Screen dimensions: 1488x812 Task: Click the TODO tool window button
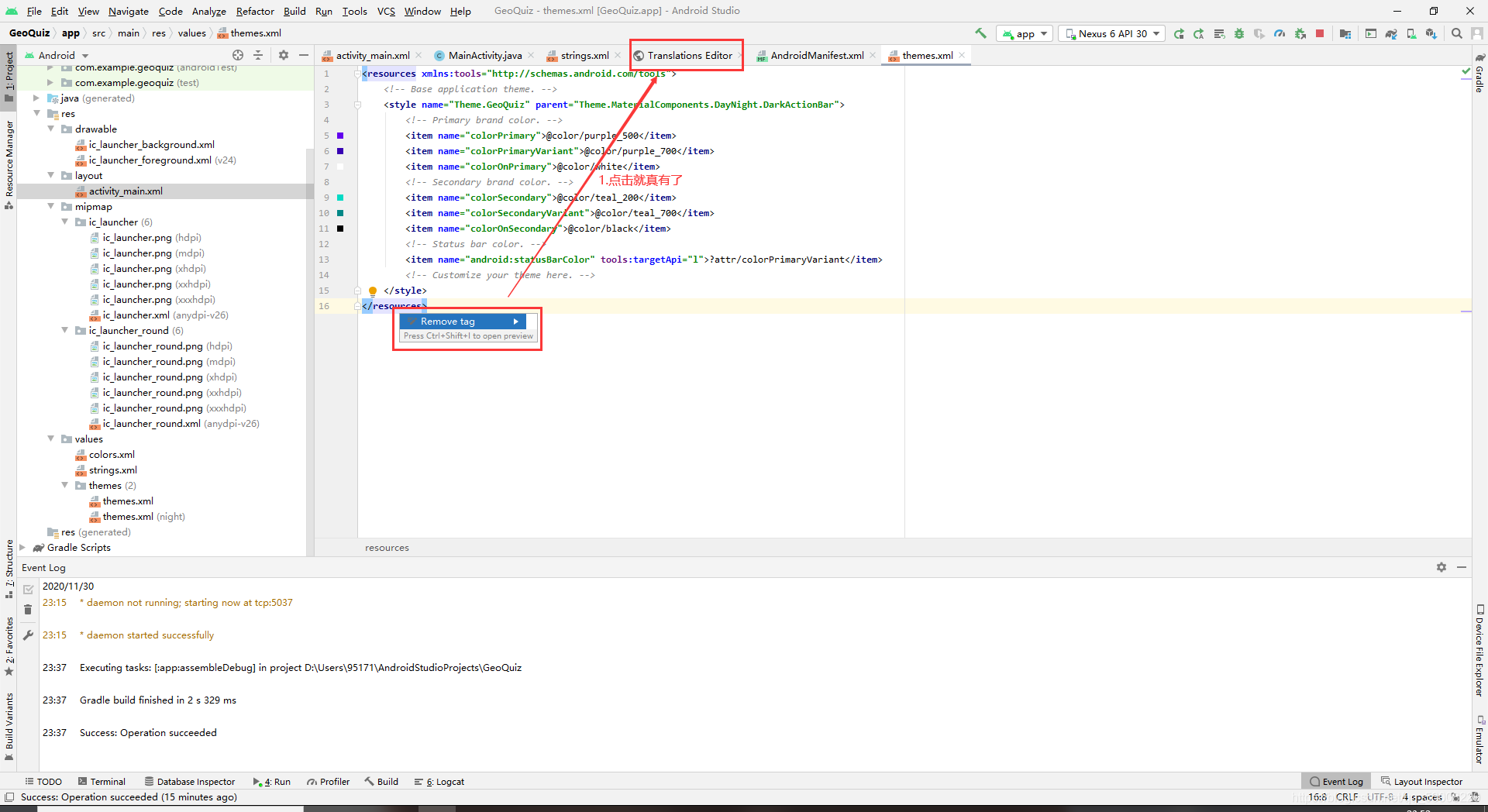[x=43, y=782]
